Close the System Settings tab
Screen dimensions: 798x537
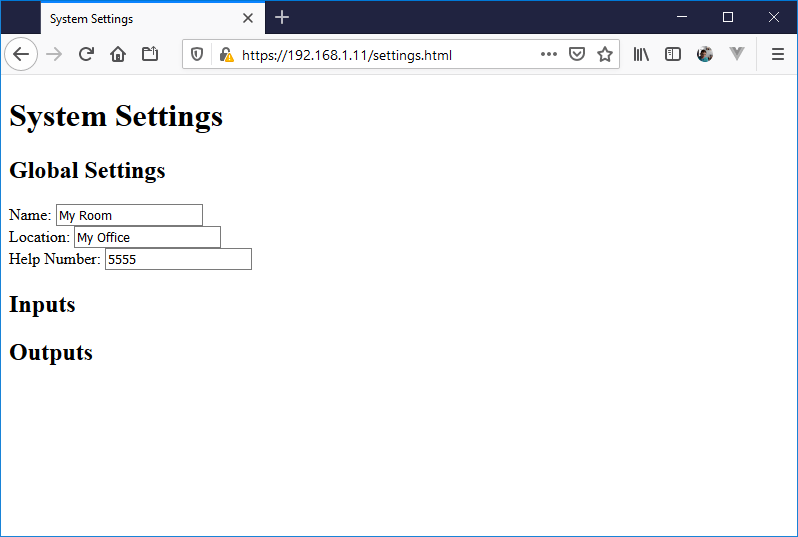248,18
